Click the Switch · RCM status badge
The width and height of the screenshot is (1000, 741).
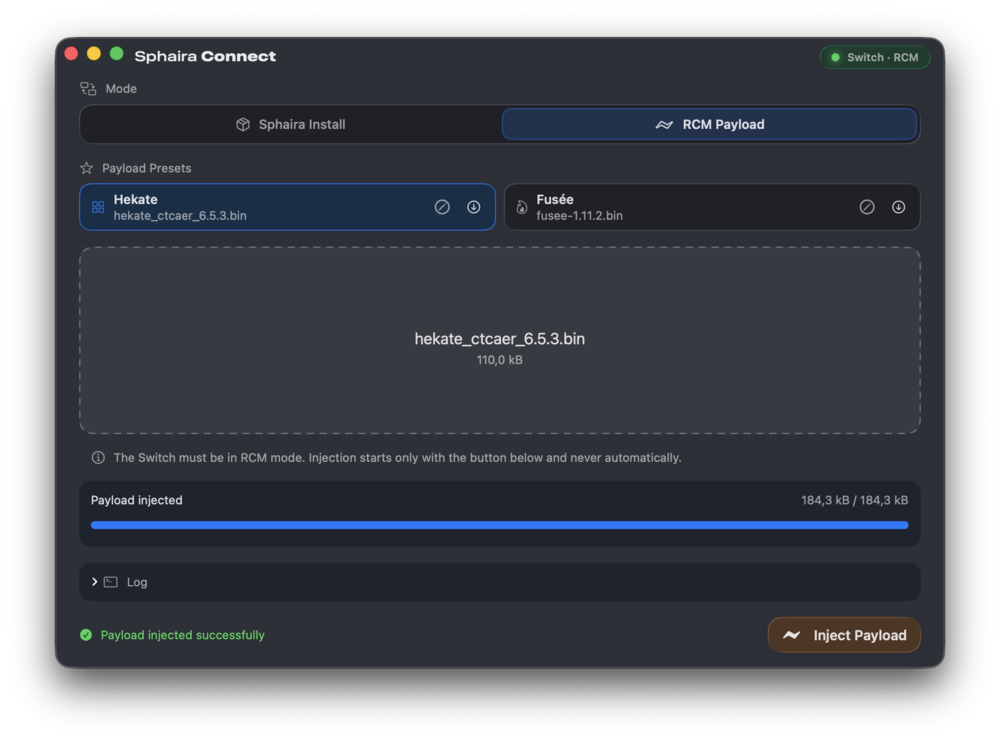click(x=875, y=57)
